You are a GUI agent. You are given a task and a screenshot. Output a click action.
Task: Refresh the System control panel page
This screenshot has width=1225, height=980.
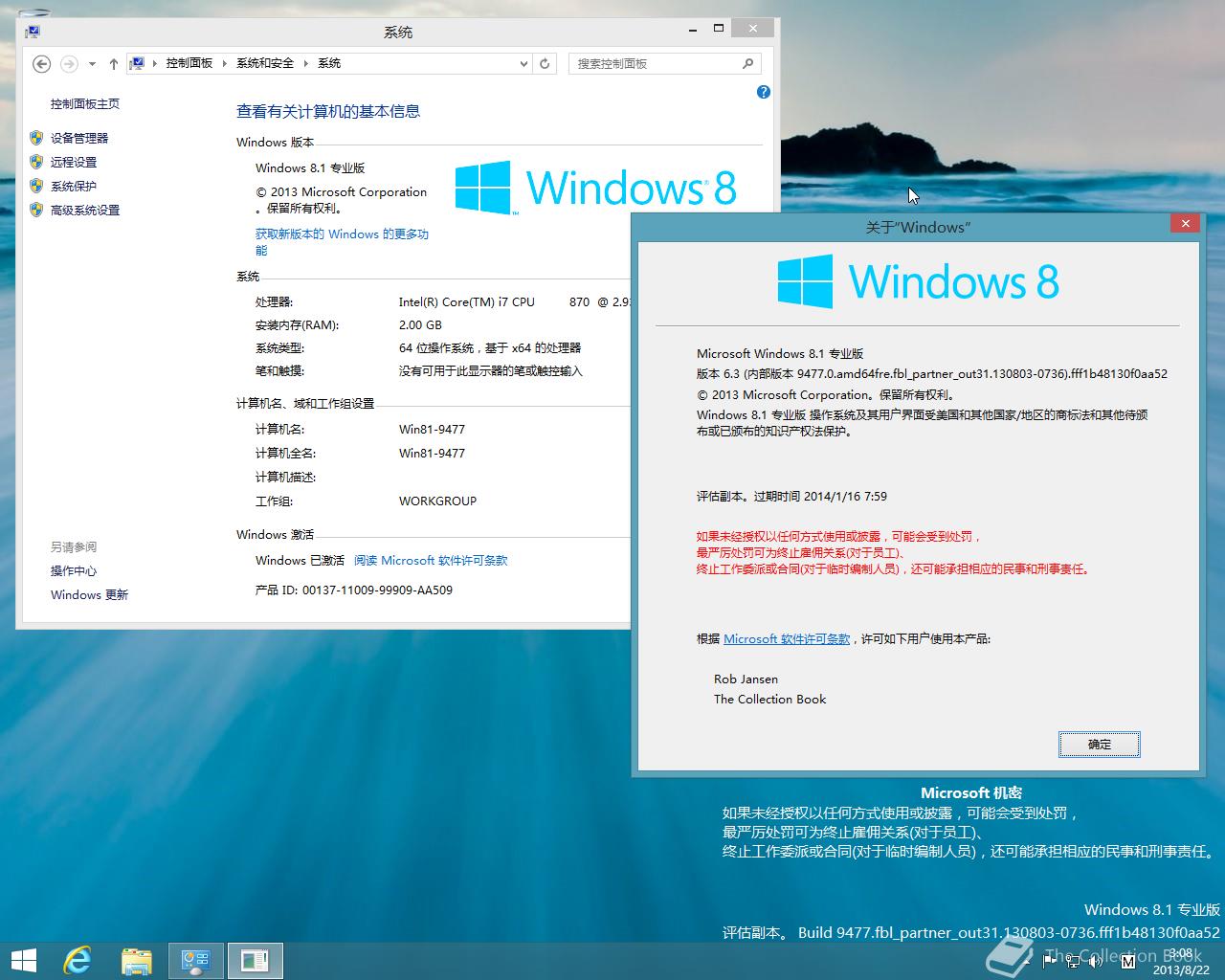coord(545,64)
